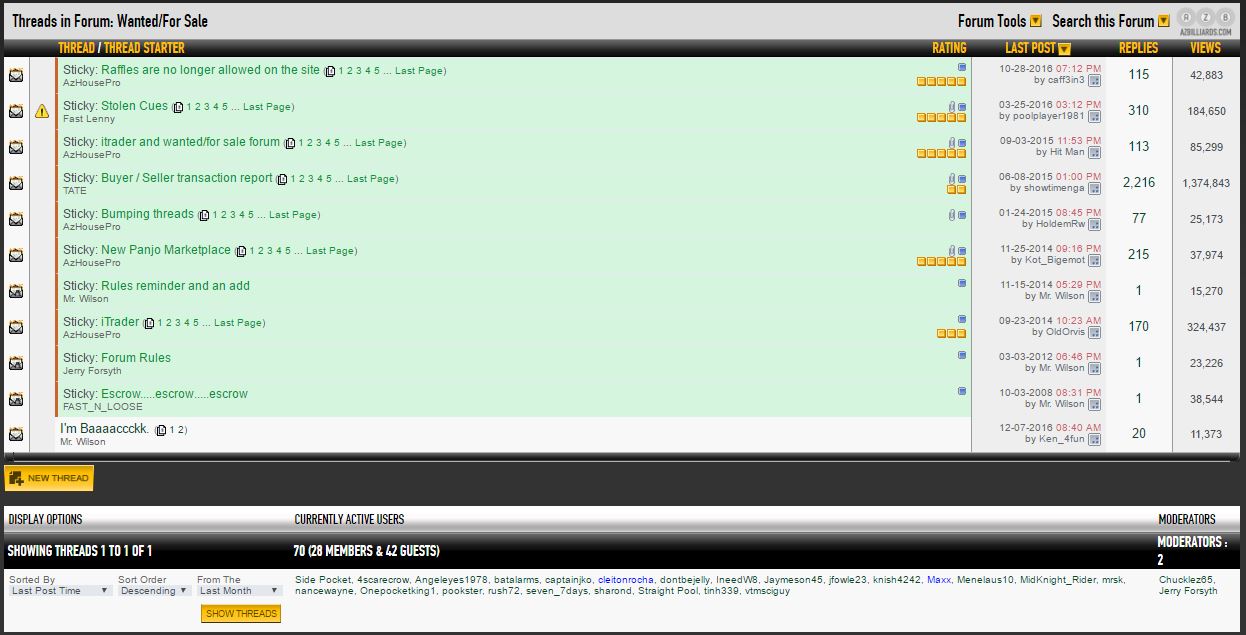Click go-to-last-post icon next to Ken_4fun
This screenshot has width=1246, height=635.
click(x=1094, y=439)
